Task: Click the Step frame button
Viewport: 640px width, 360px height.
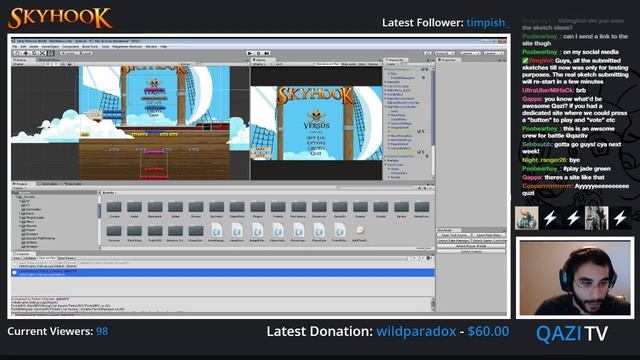Action: tap(267, 53)
